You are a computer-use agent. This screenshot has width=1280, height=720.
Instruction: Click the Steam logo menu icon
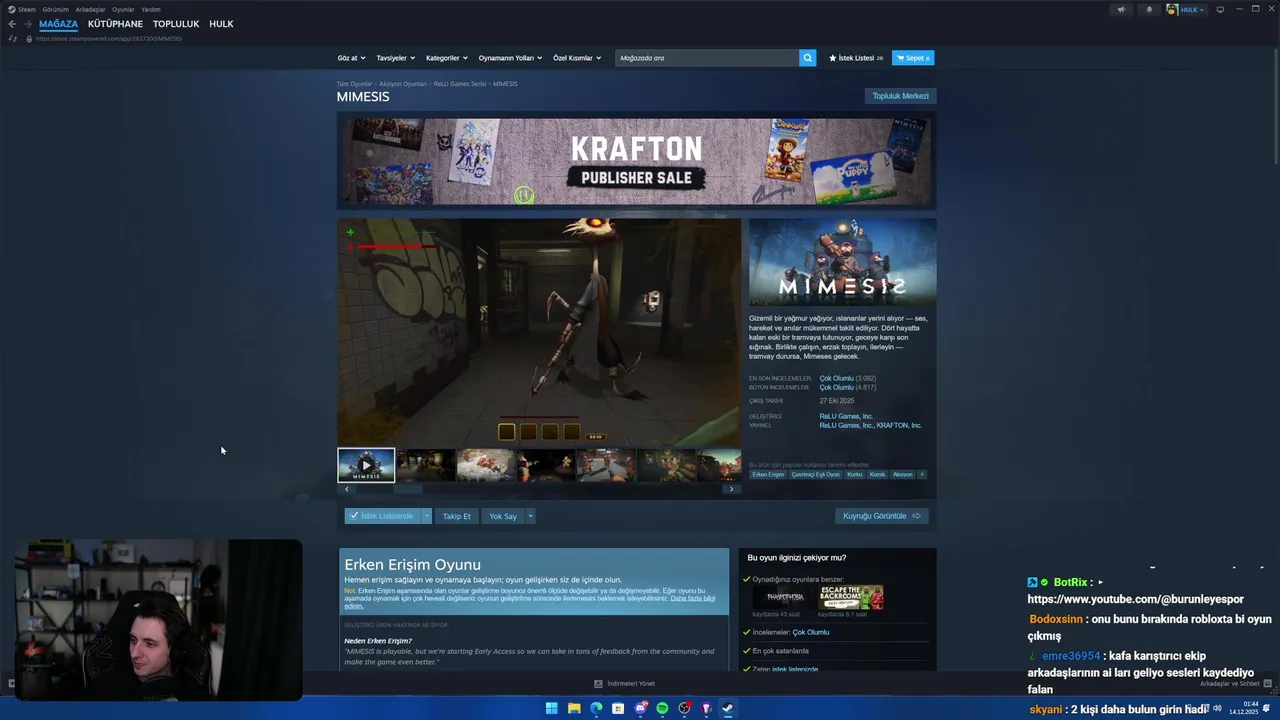(x=11, y=9)
